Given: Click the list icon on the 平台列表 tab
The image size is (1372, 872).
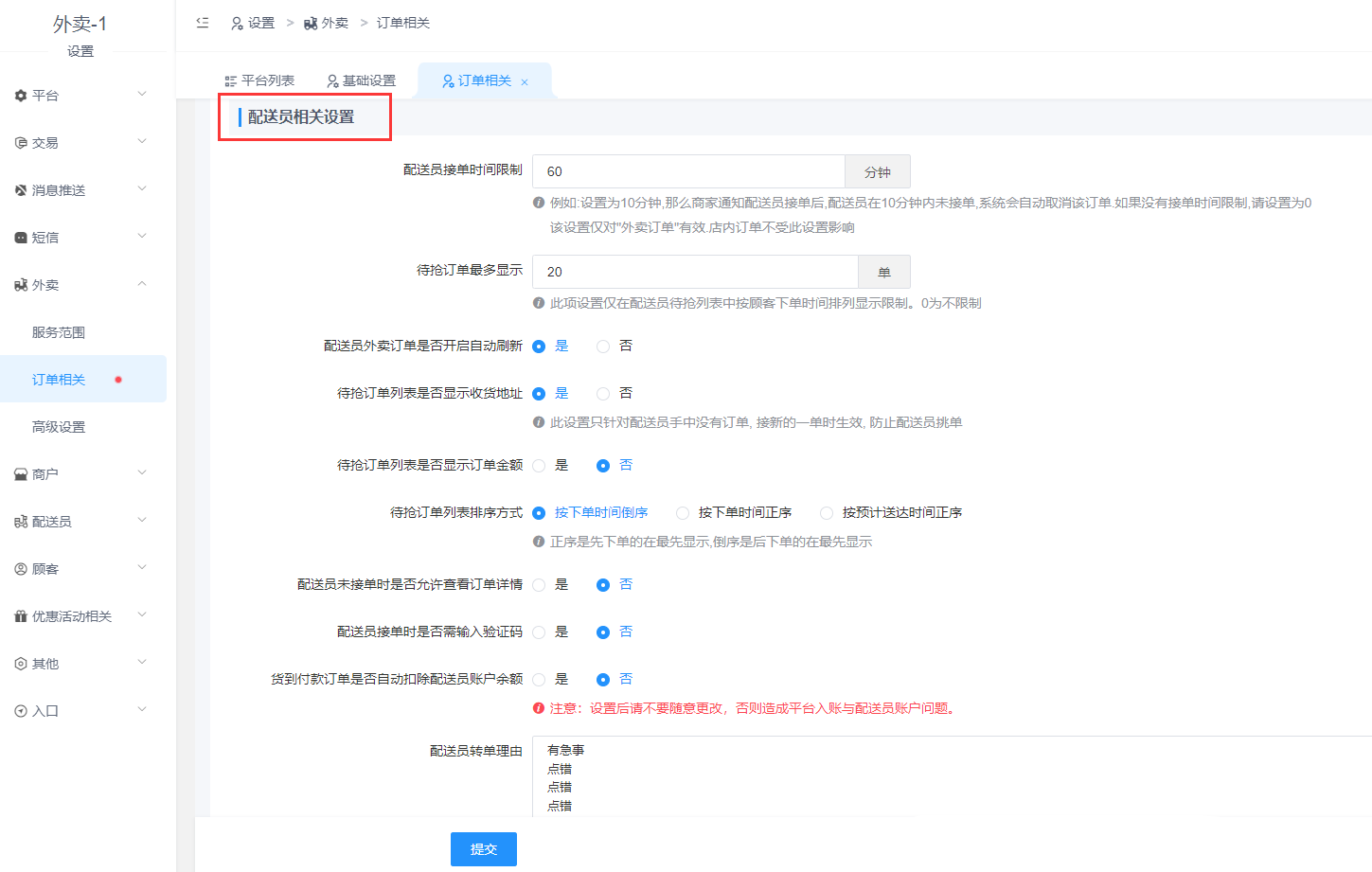Looking at the screenshot, I should click(x=230, y=81).
